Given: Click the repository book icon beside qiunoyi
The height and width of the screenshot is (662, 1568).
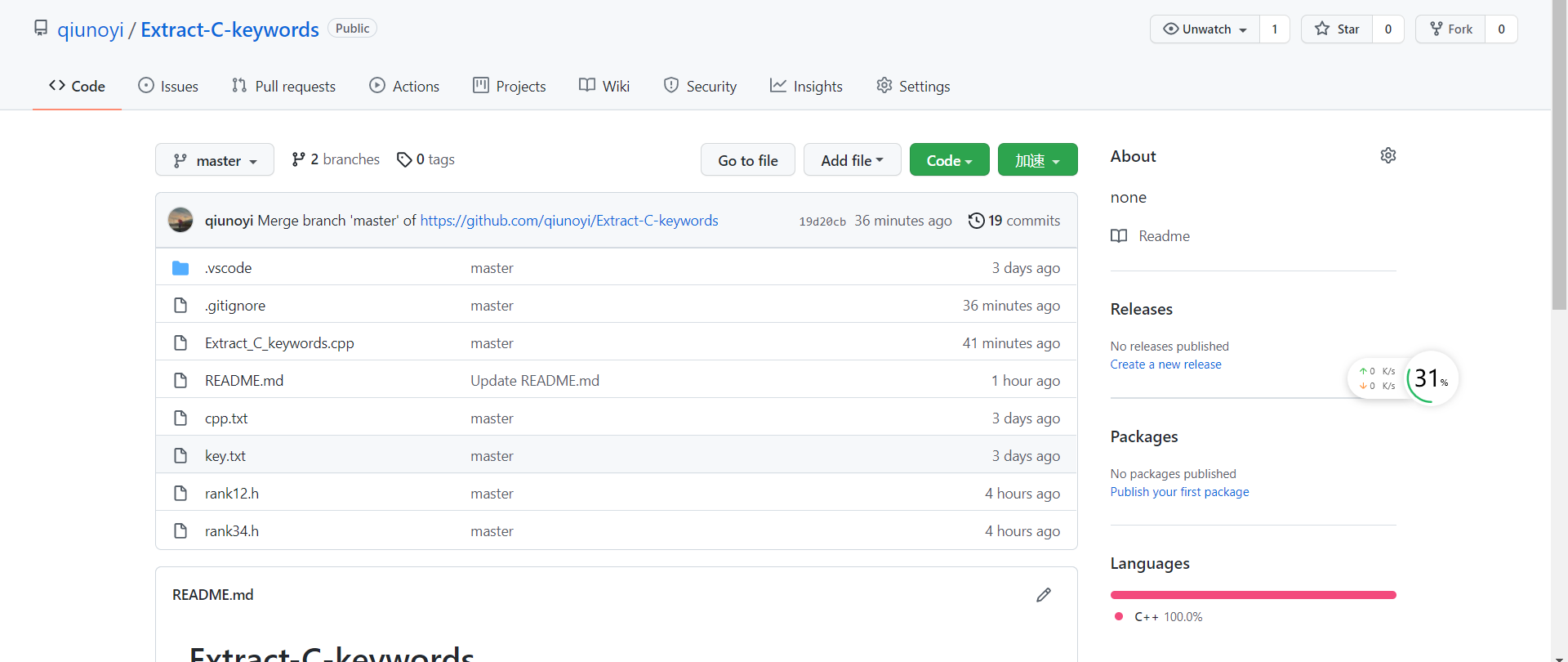Looking at the screenshot, I should click(x=41, y=29).
